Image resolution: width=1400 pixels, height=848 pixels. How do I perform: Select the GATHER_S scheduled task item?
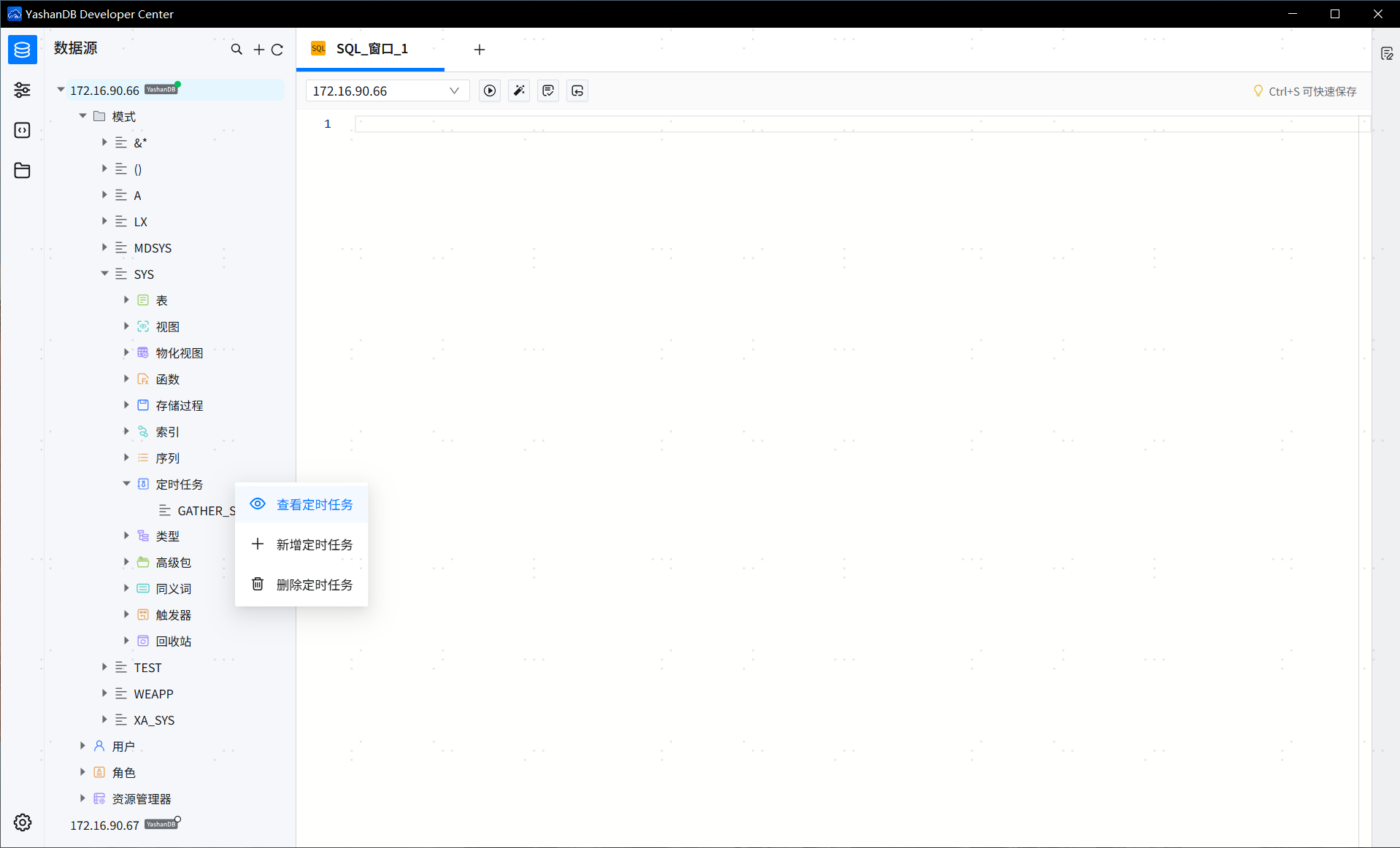click(197, 511)
